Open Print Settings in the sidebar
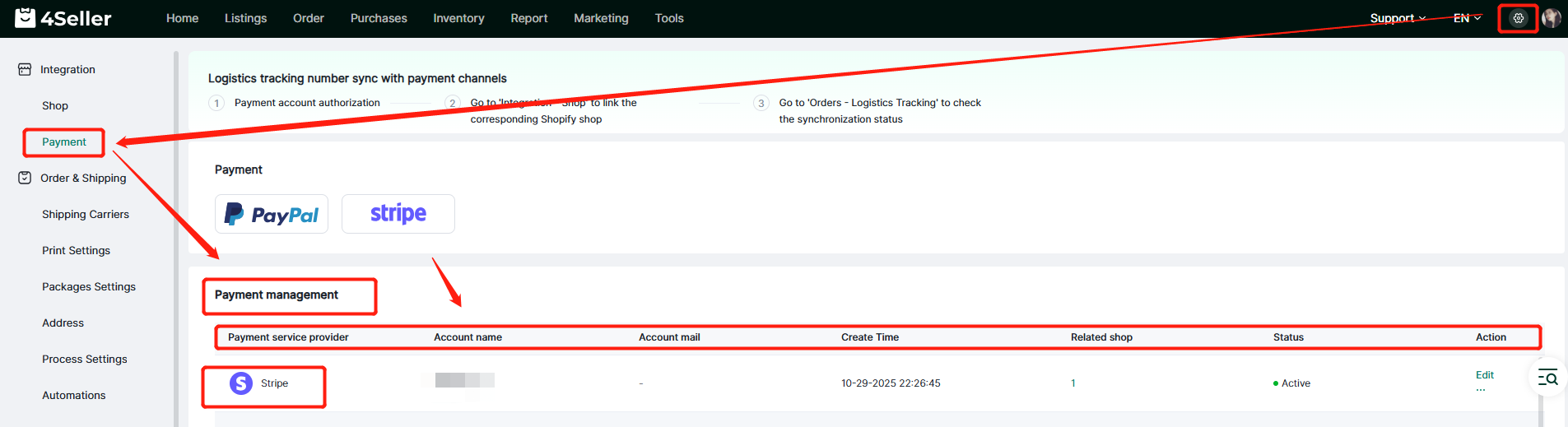 (76, 250)
